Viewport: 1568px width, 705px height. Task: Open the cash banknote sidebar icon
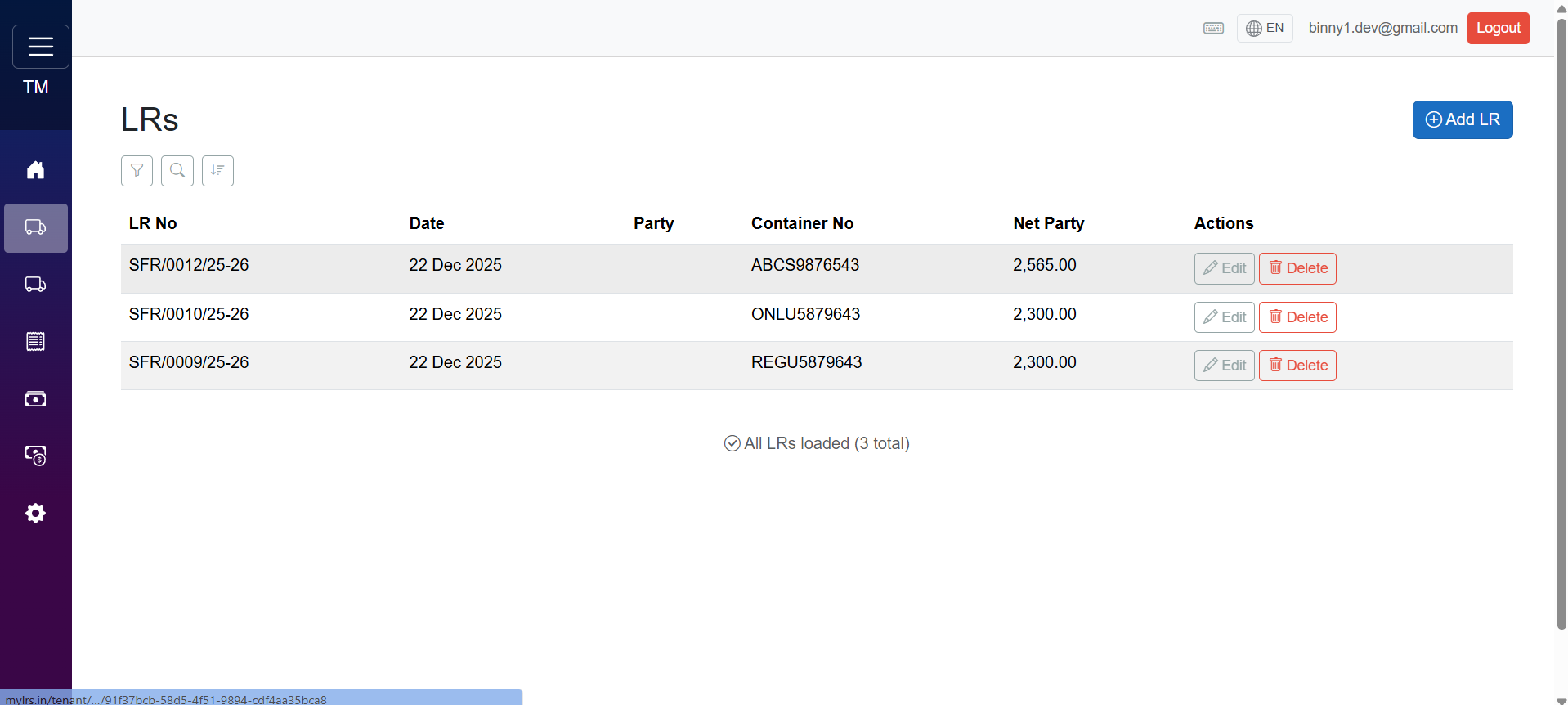coord(35,399)
